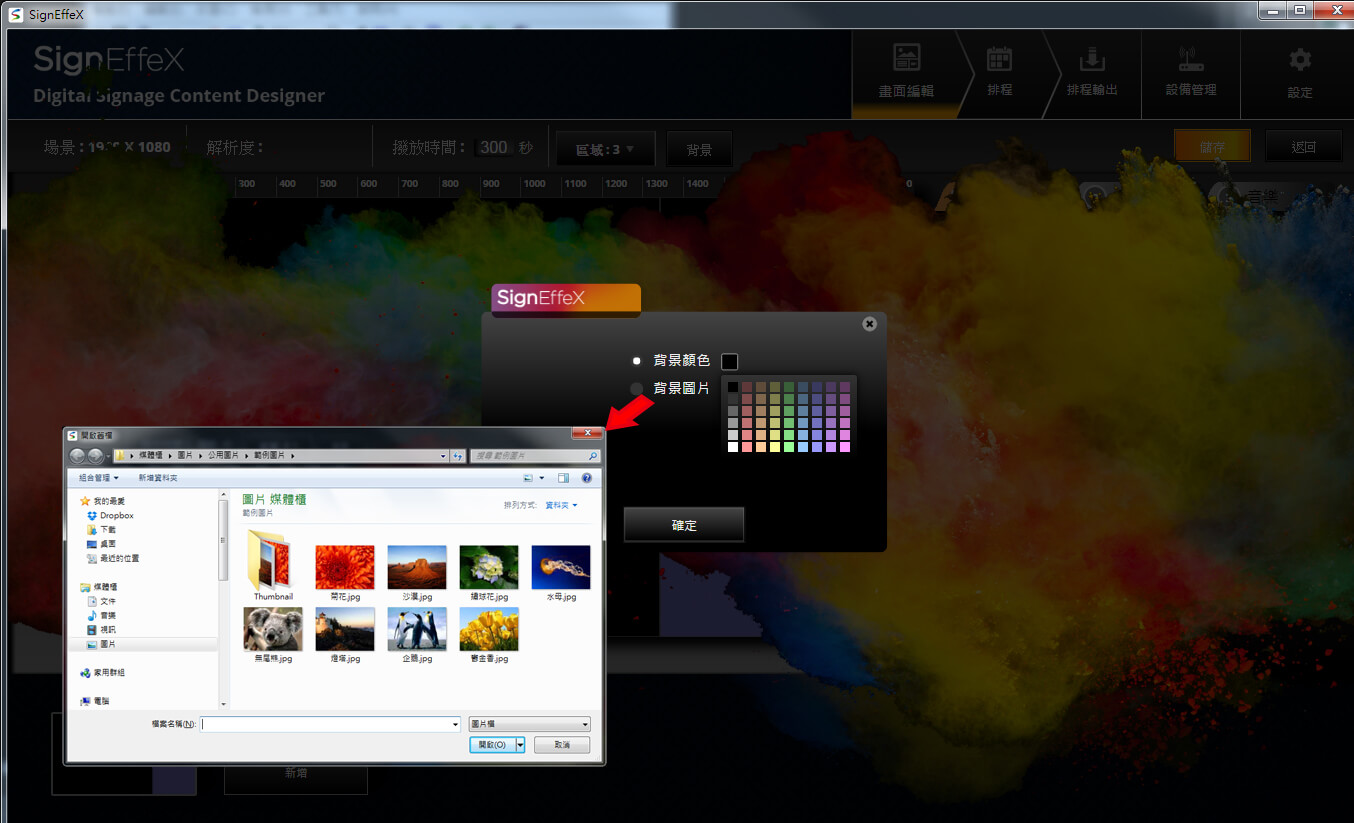
Task: Select the 無尾熊.jpg koala thumbnail
Action: pyautogui.click(x=273, y=629)
